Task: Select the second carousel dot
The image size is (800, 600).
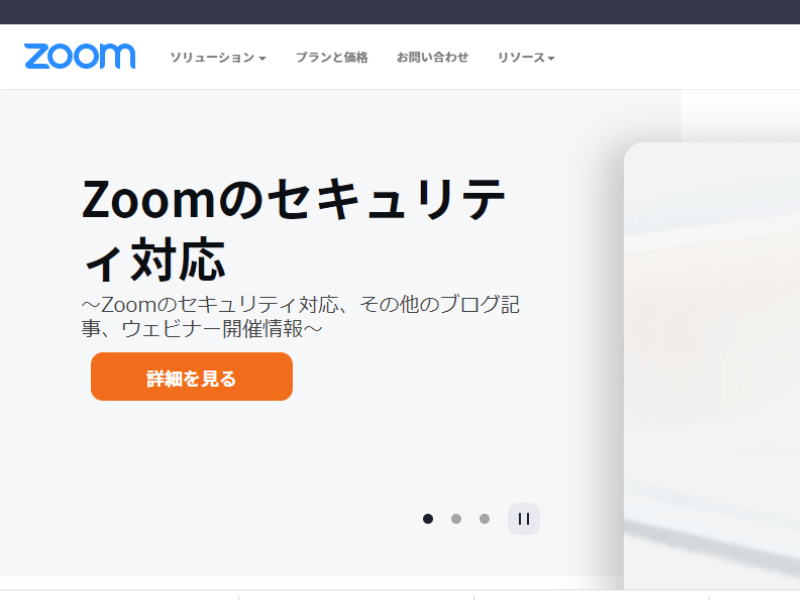Action: pos(456,519)
